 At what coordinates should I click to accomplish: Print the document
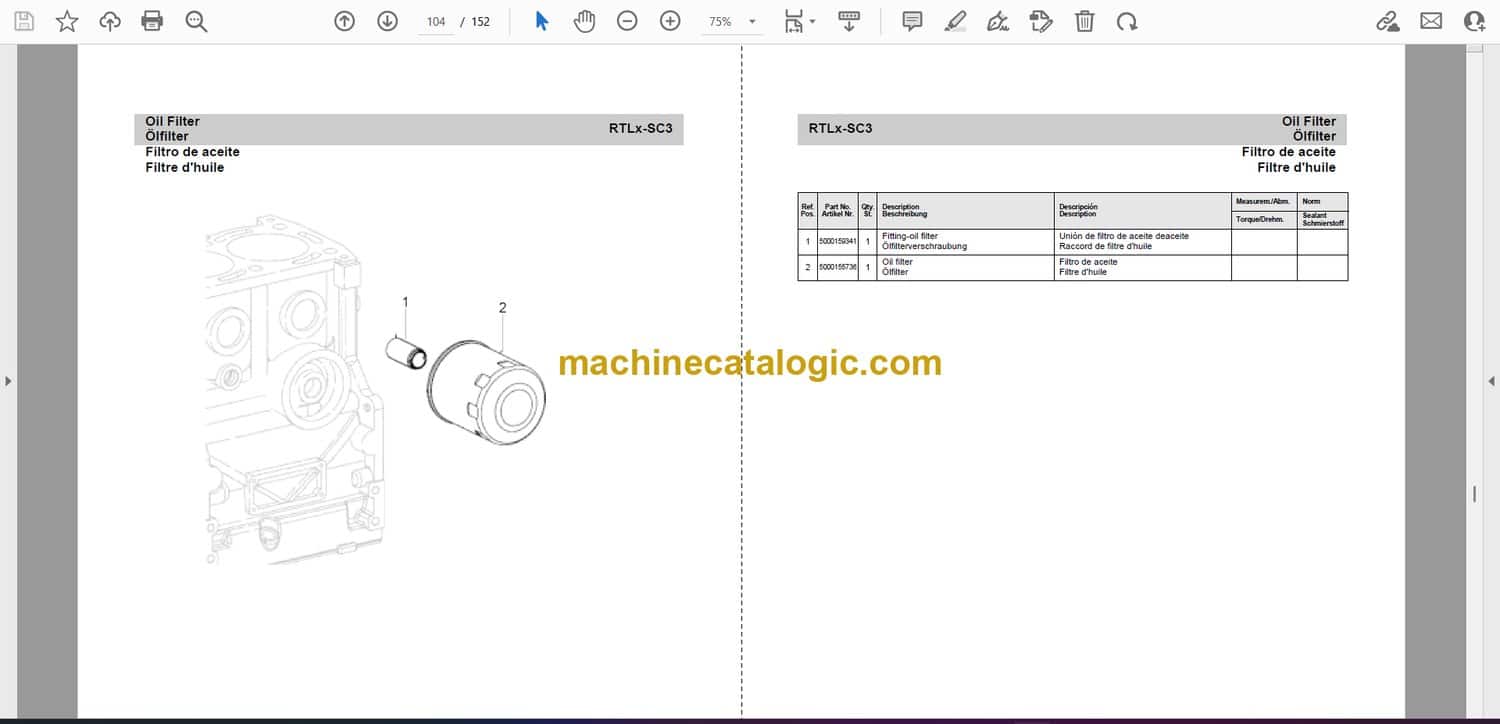pyautogui.click(x=152, y=21)
